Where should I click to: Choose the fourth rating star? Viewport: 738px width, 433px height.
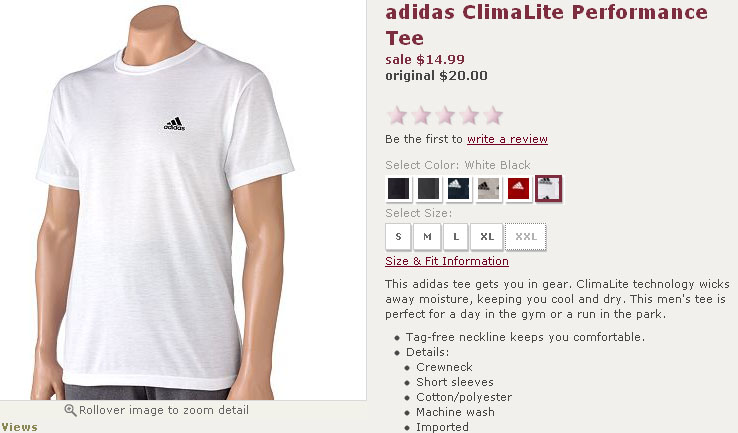(469, 115)
